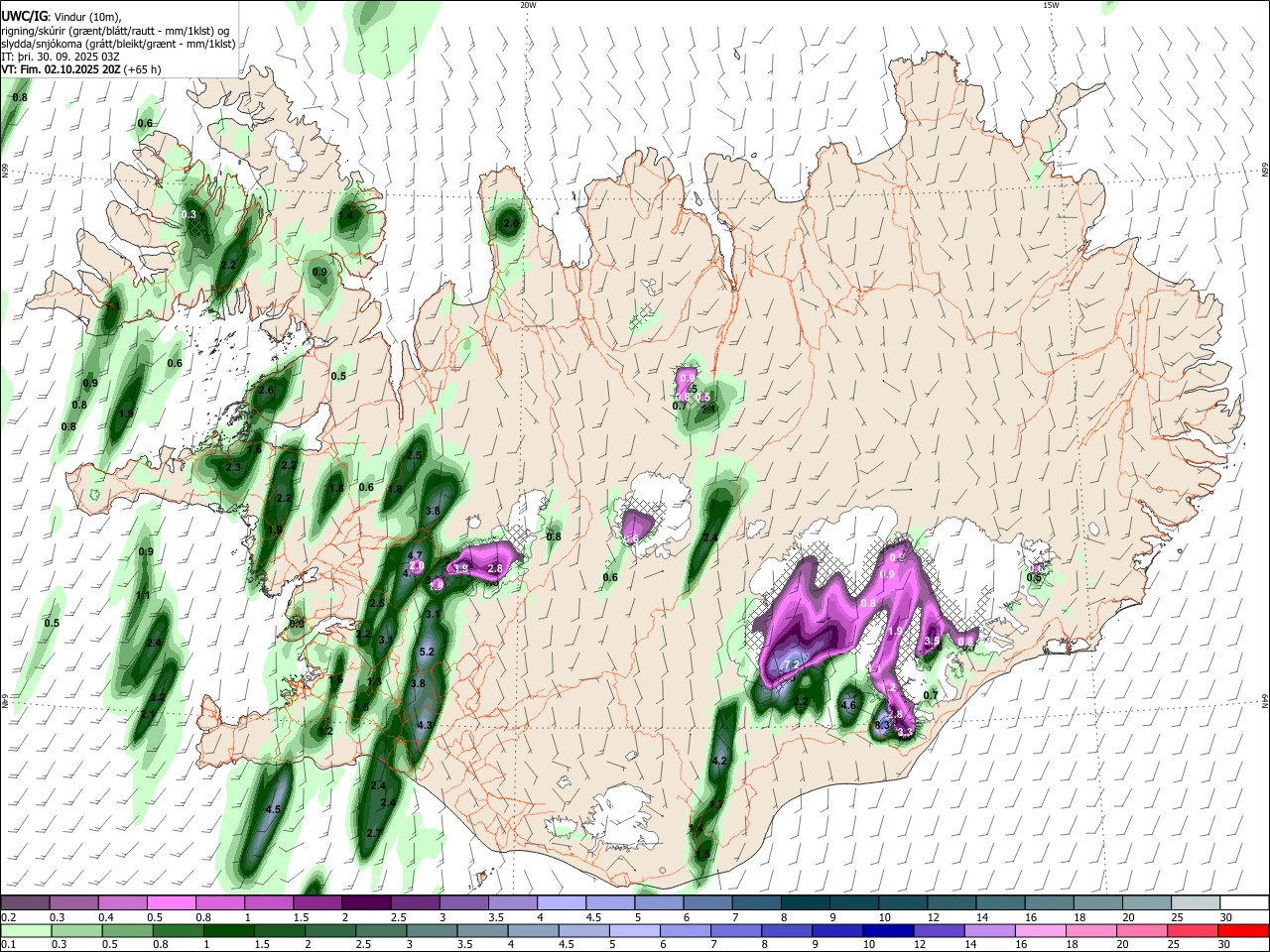Screen dimensions: 1270x952
Task: Select the 'slydda/snjókoma' legend description line
Action: point(118,44)
